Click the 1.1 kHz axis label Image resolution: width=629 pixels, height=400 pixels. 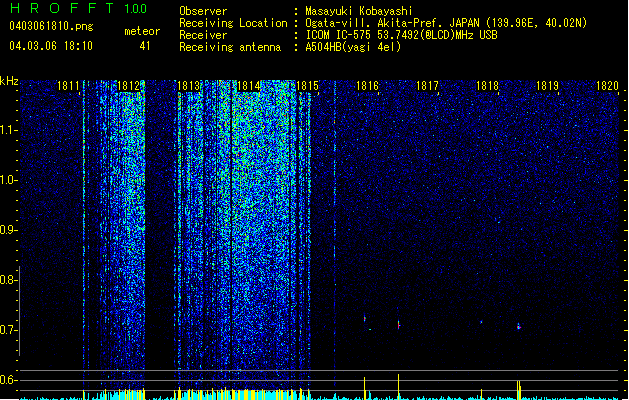click(9, 130)
